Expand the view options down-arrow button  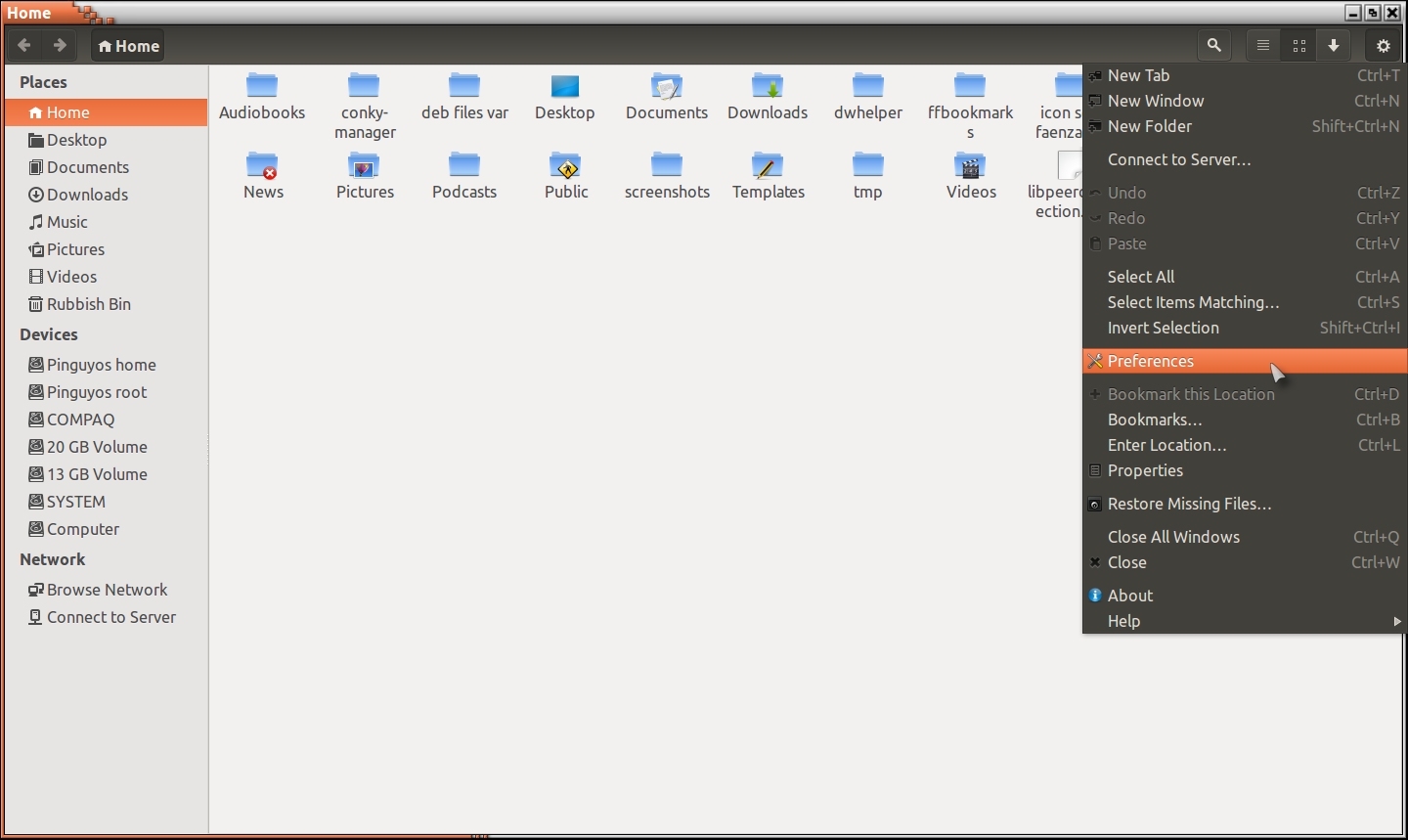pos(1334,45)
